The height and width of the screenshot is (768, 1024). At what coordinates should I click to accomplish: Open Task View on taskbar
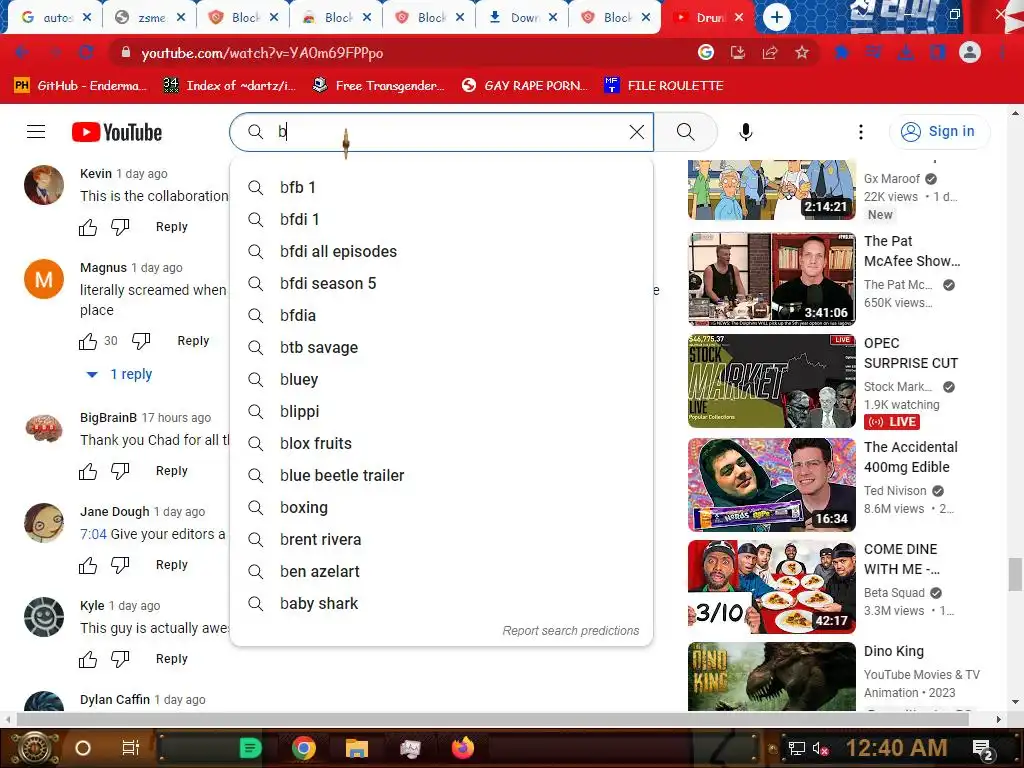point(131,748)
